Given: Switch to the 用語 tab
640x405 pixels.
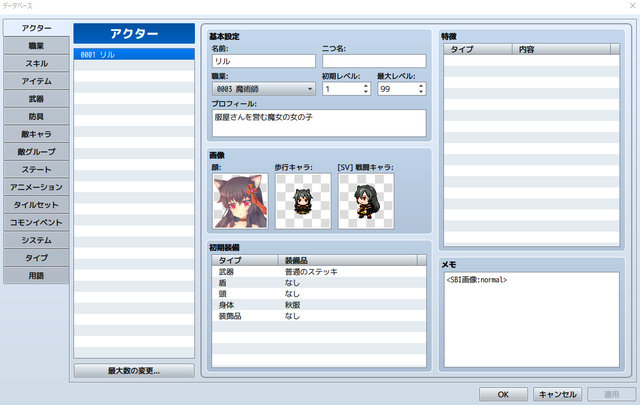Looking at the screenshot, I should tap(36, 276).
